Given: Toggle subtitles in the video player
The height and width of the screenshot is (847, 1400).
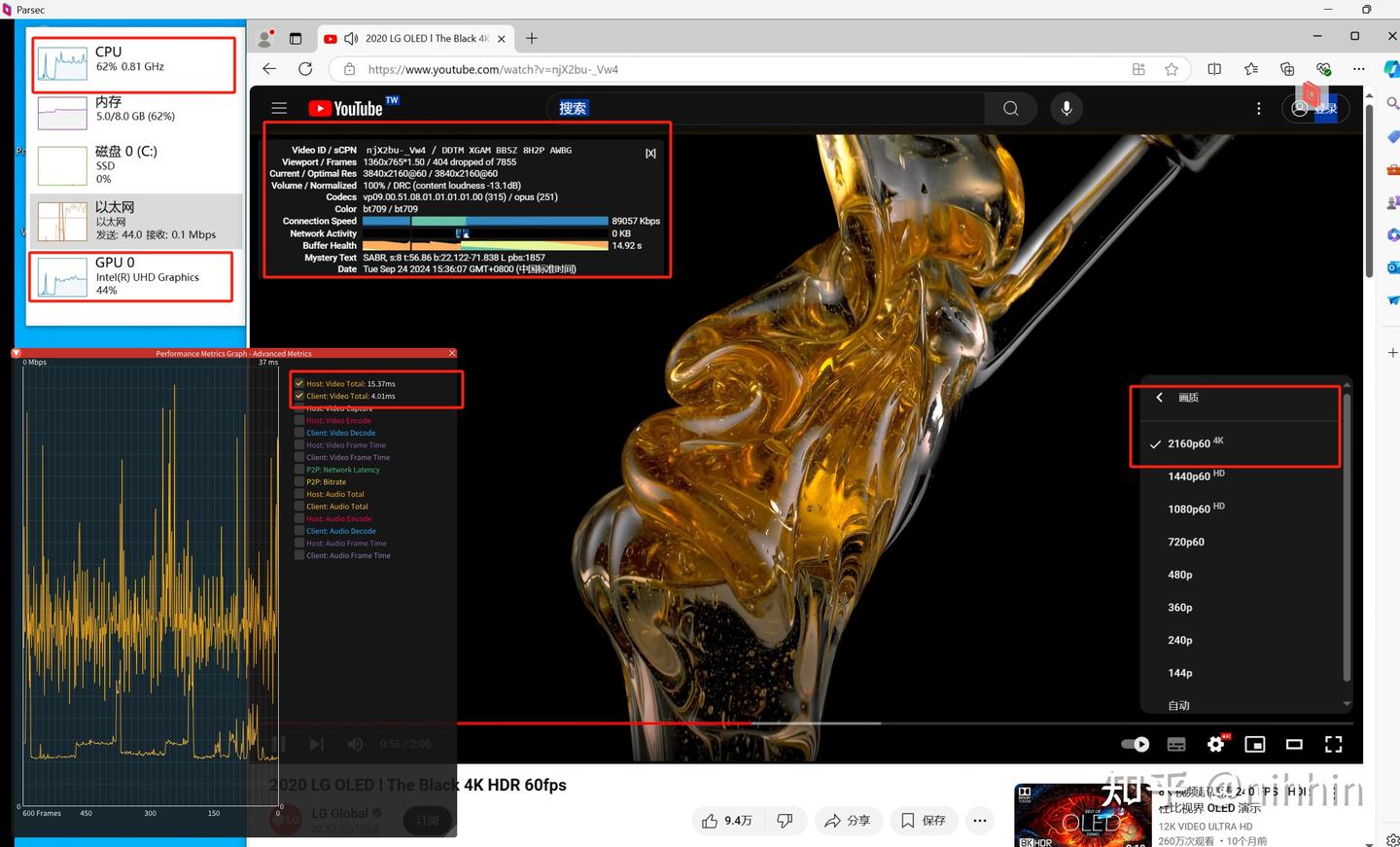Looking at the screenshot, I should [x=1176, y=745].
